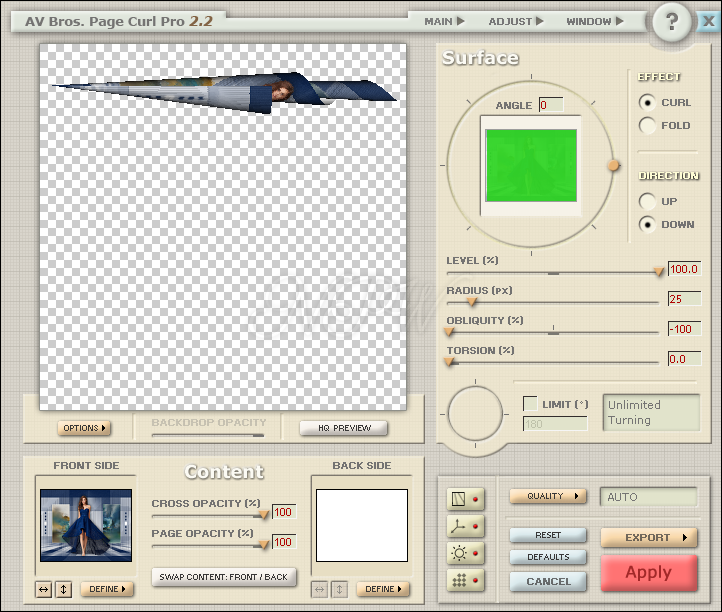Flip front side content horizontally
The width and height of the screenshot is (722, 612).
coord(43,589)
